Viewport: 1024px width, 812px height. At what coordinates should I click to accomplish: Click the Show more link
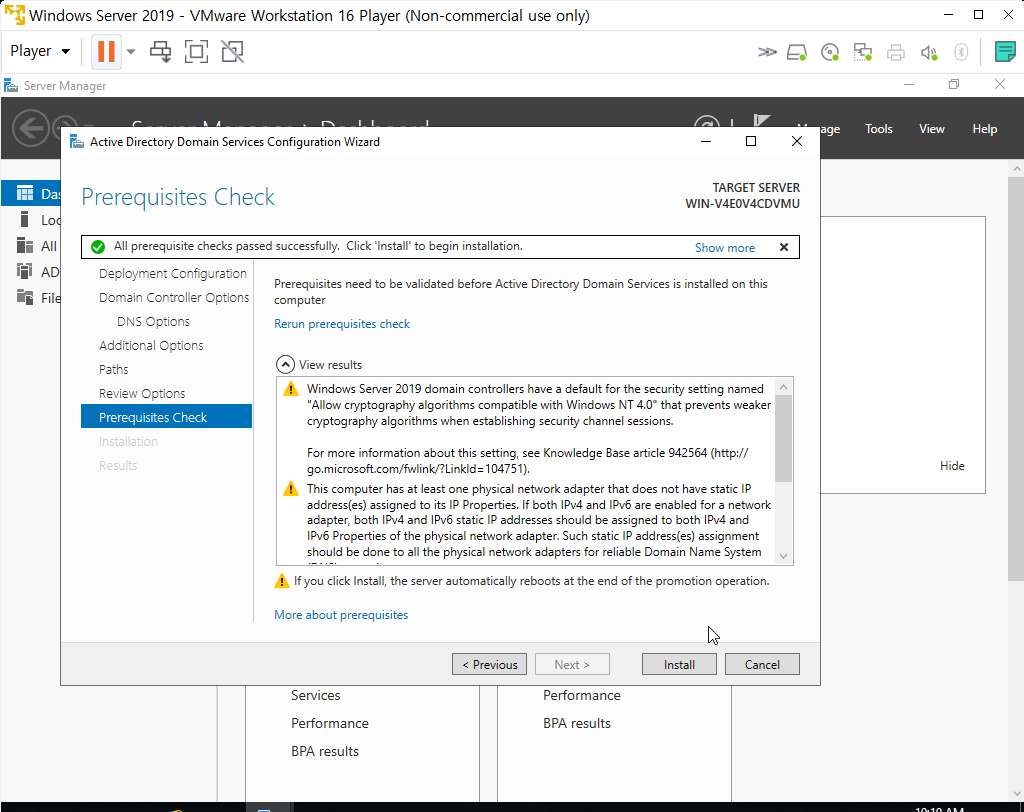tap(724, 248)
